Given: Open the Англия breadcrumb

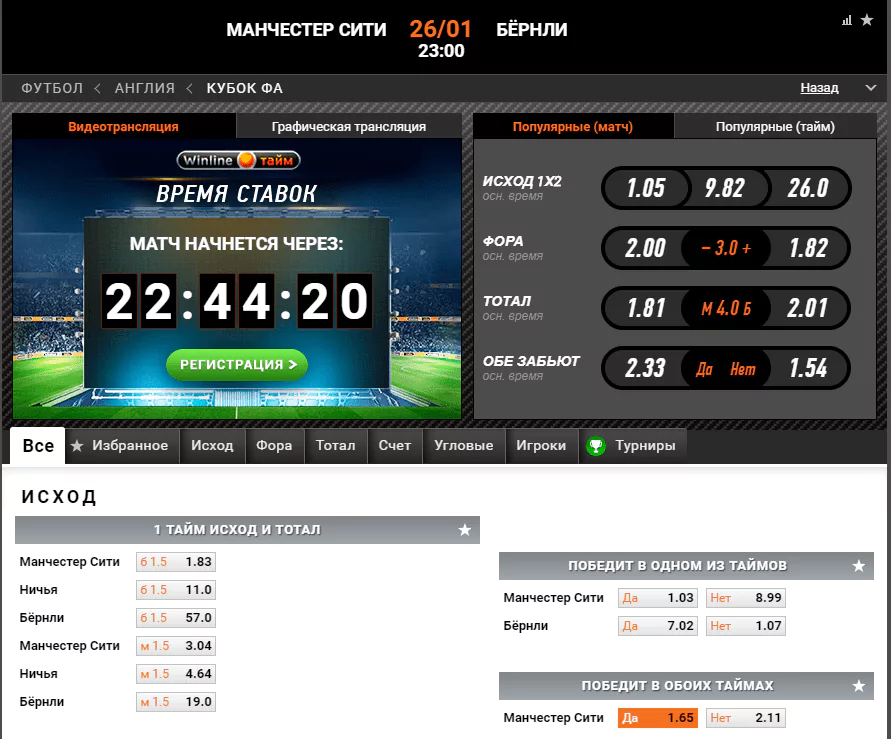Looking at the screenshot, I should point(145,88).
